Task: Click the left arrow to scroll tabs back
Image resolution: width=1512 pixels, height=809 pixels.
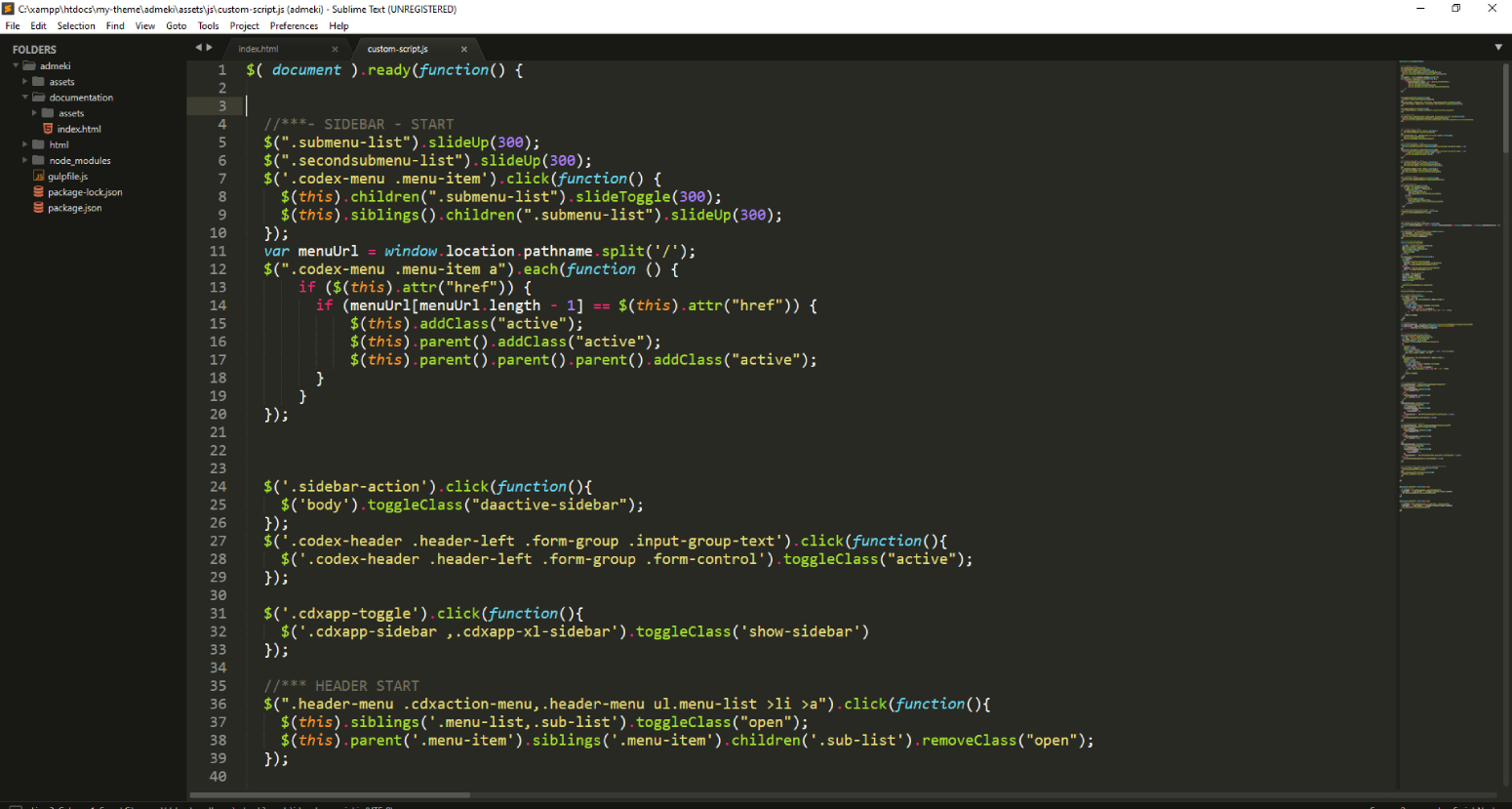Action: pos(198,48)
